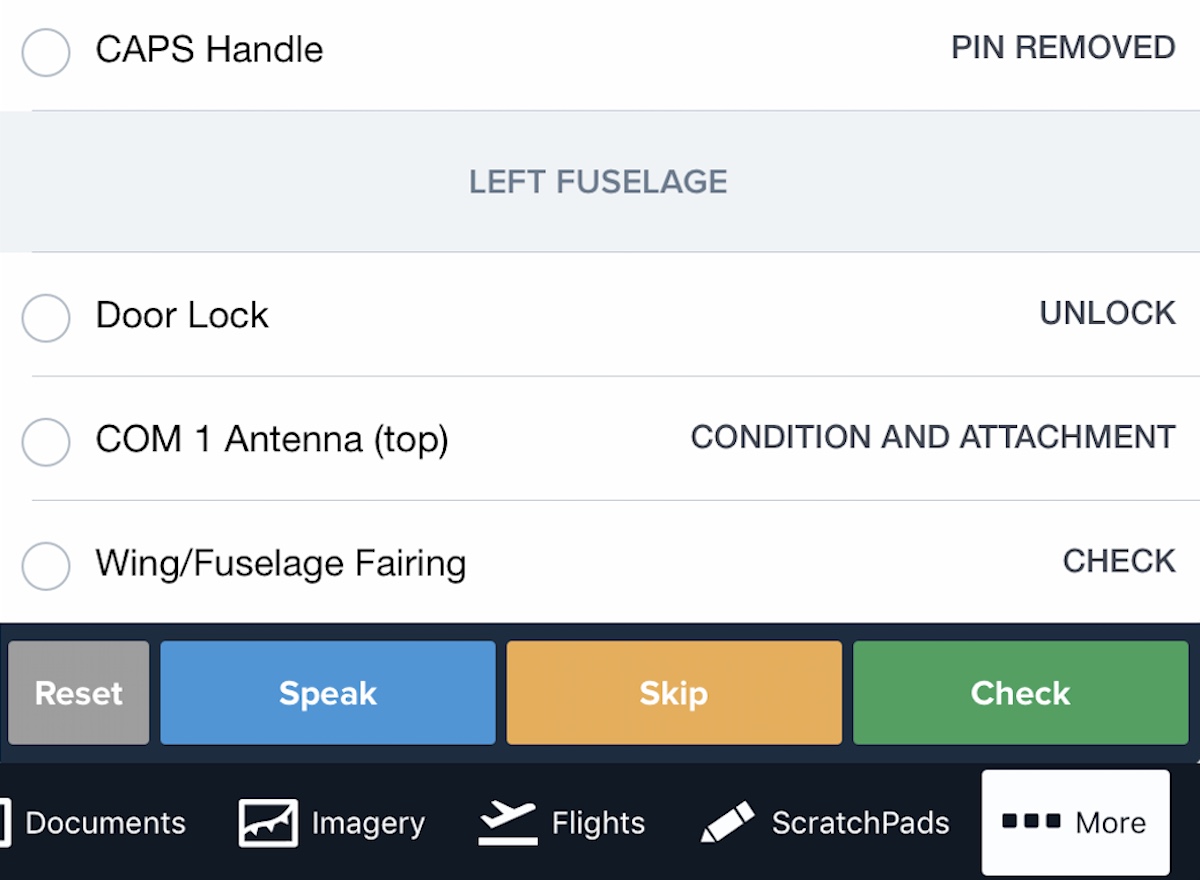Check off the Door Lock circle
The height and width of the screenshot is (880, 1200).
pos(46,318)
